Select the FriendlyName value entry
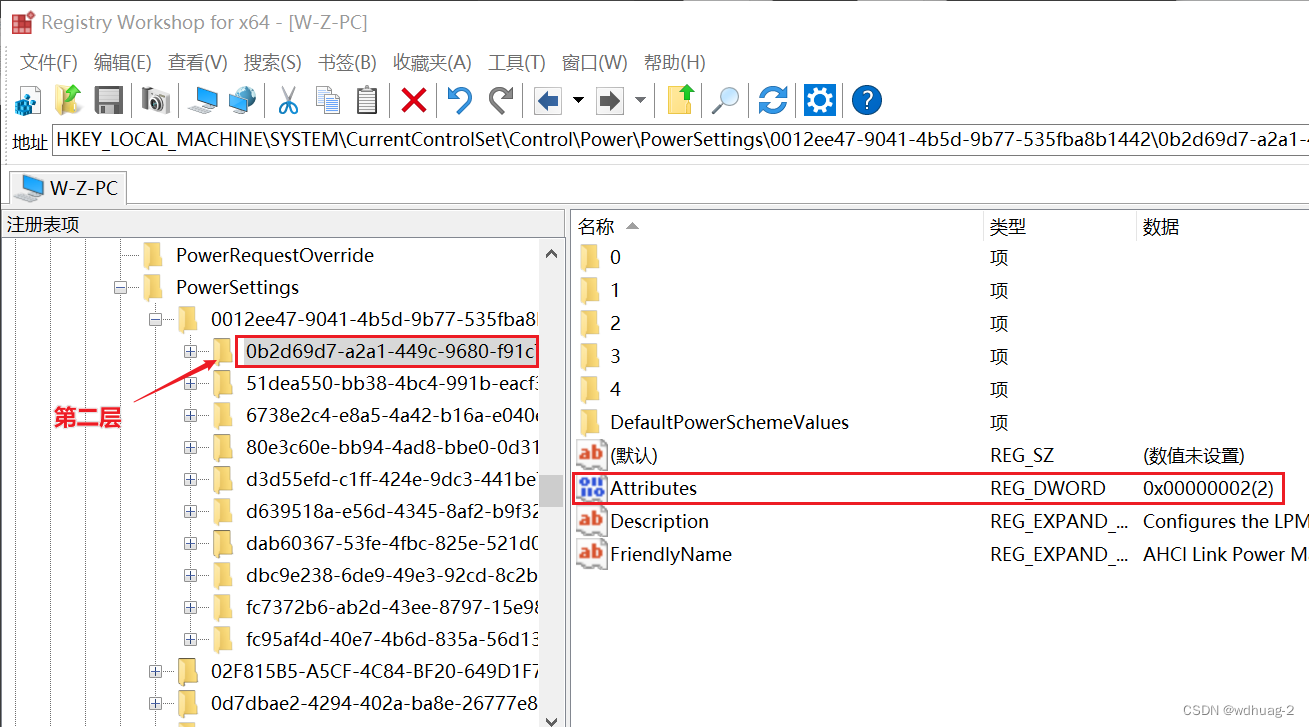The width and height of the screenshot is (1309, 727). [x=671, y=554]
